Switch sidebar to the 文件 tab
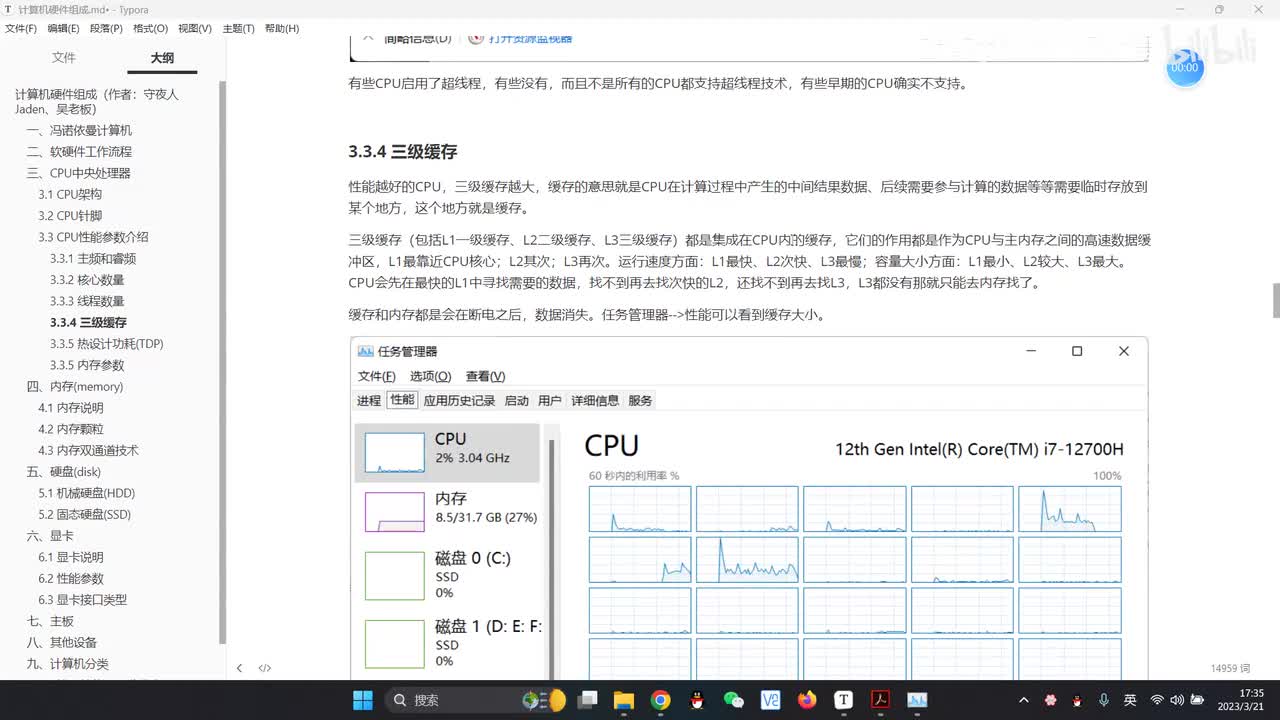 click(64, 58)
